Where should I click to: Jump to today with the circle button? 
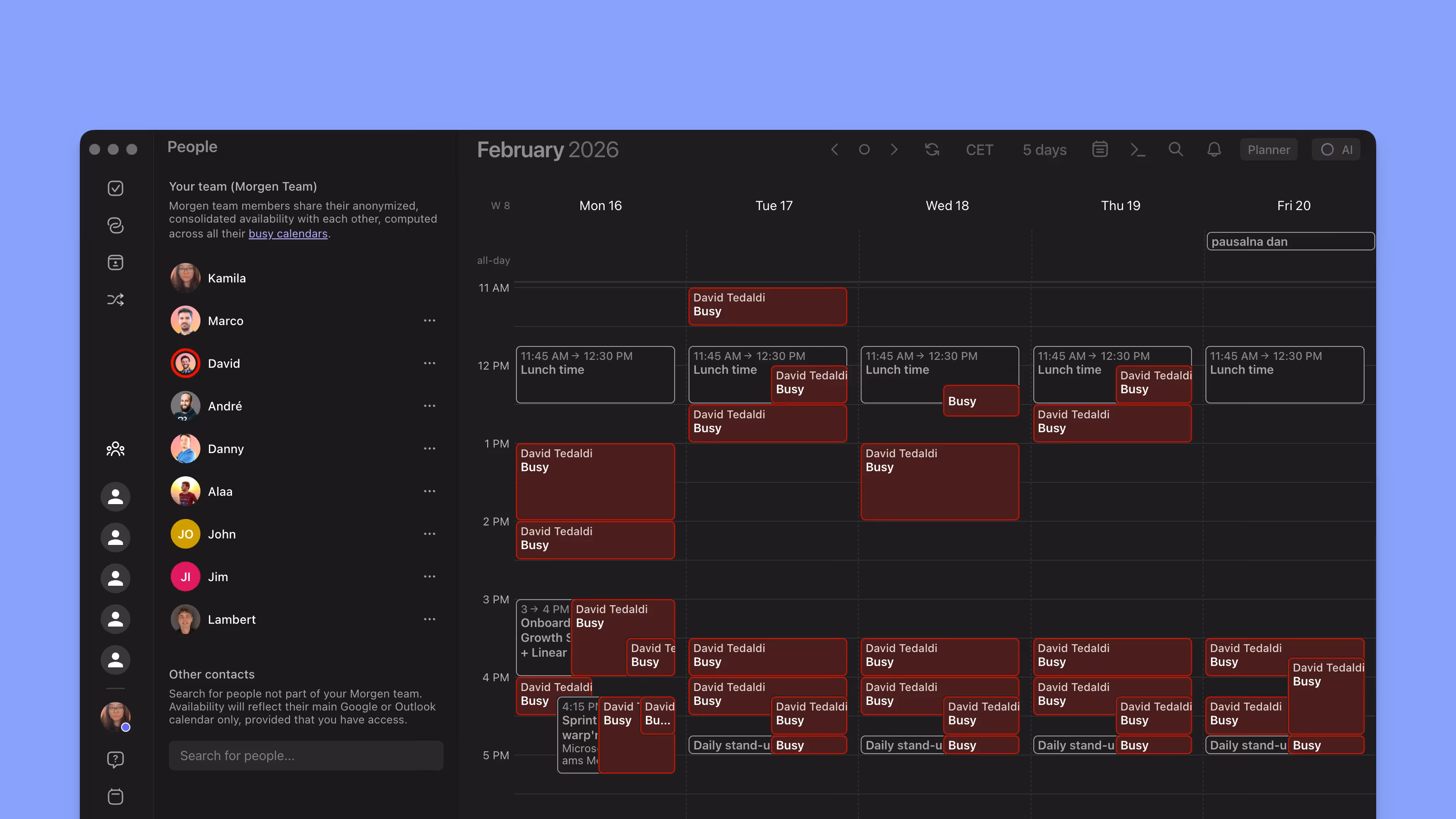(863, 150)
